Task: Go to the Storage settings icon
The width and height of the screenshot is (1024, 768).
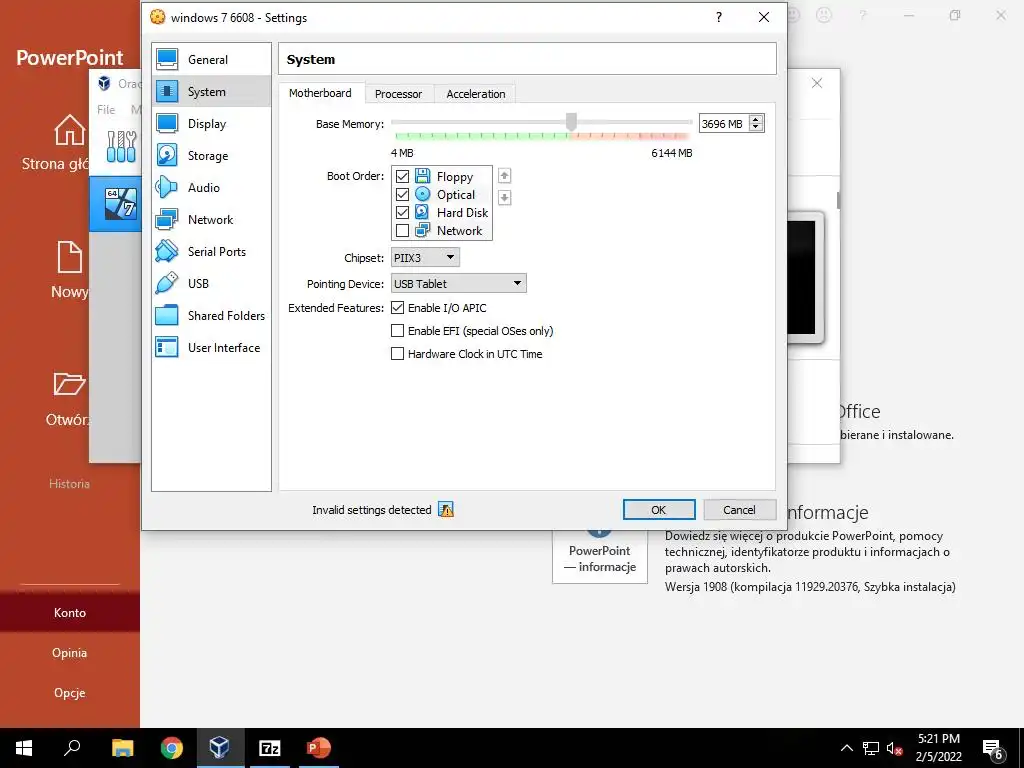Action: coord(167,155)
